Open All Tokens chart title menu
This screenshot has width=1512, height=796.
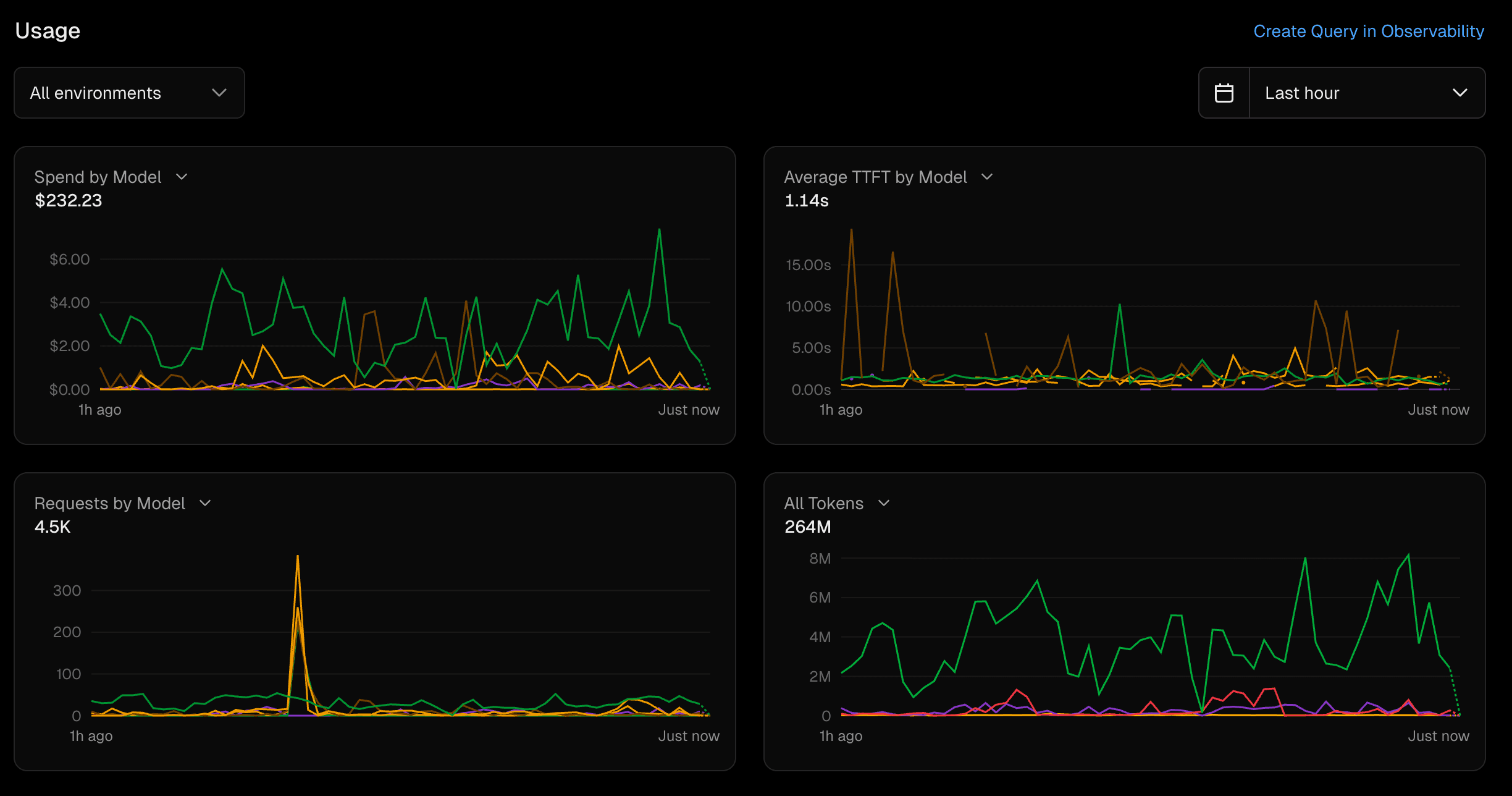[x=823, y=504]
